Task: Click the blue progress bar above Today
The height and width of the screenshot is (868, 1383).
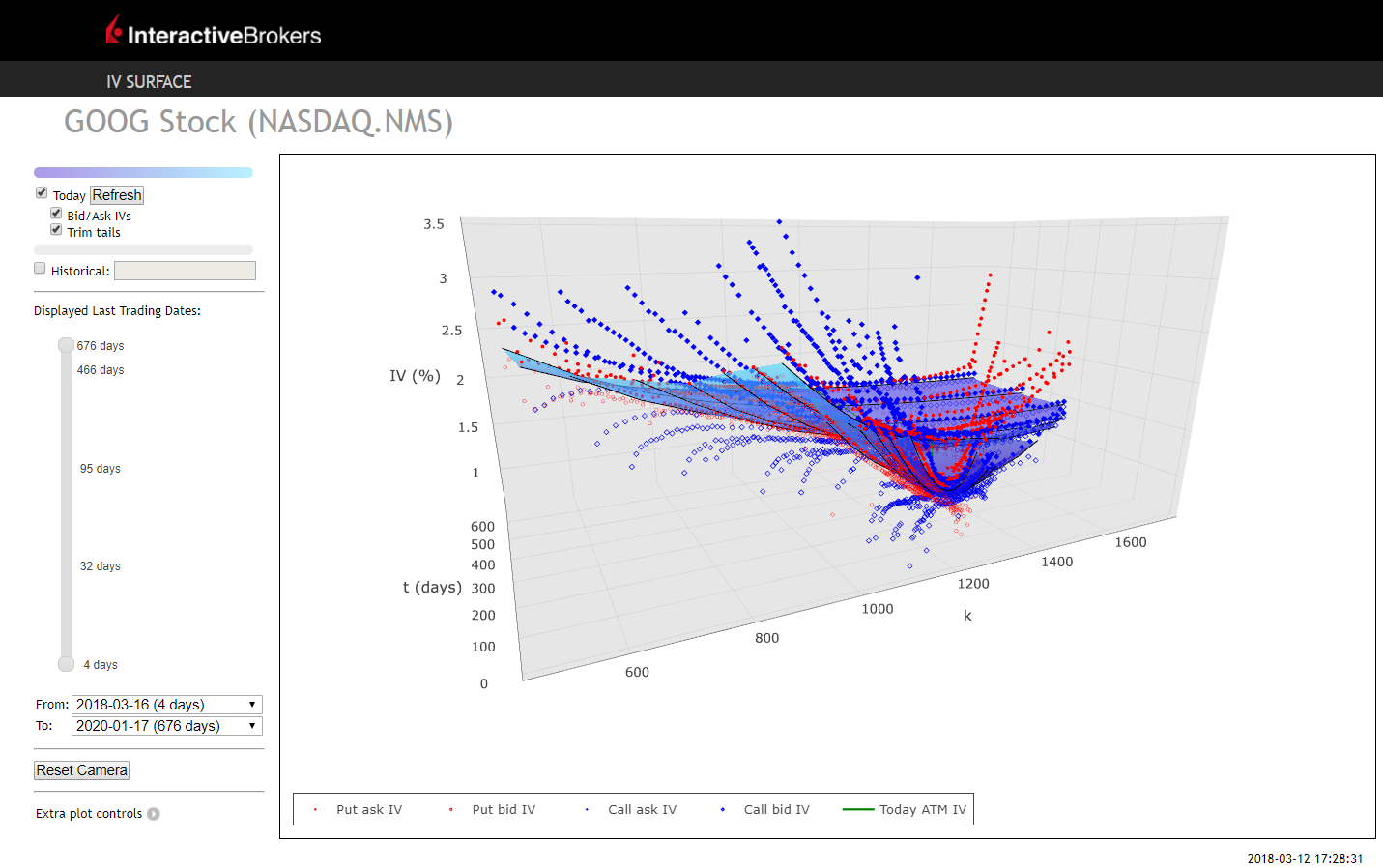Action: click(x=143, y=172)
